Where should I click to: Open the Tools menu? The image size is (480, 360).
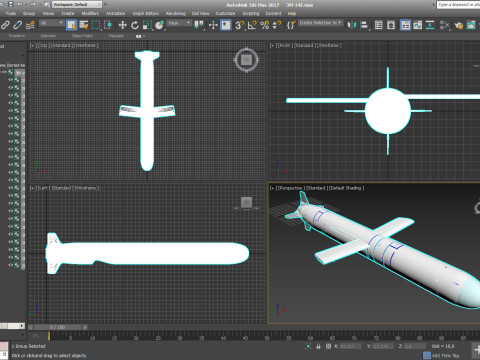pos(10,13)
